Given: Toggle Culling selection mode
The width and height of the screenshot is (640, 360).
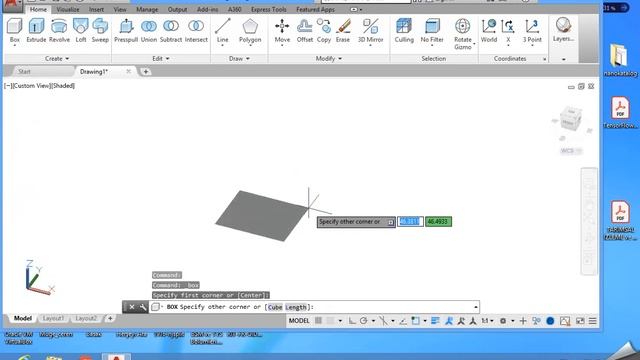Looking at the screenshot, I should click(404, 31).
